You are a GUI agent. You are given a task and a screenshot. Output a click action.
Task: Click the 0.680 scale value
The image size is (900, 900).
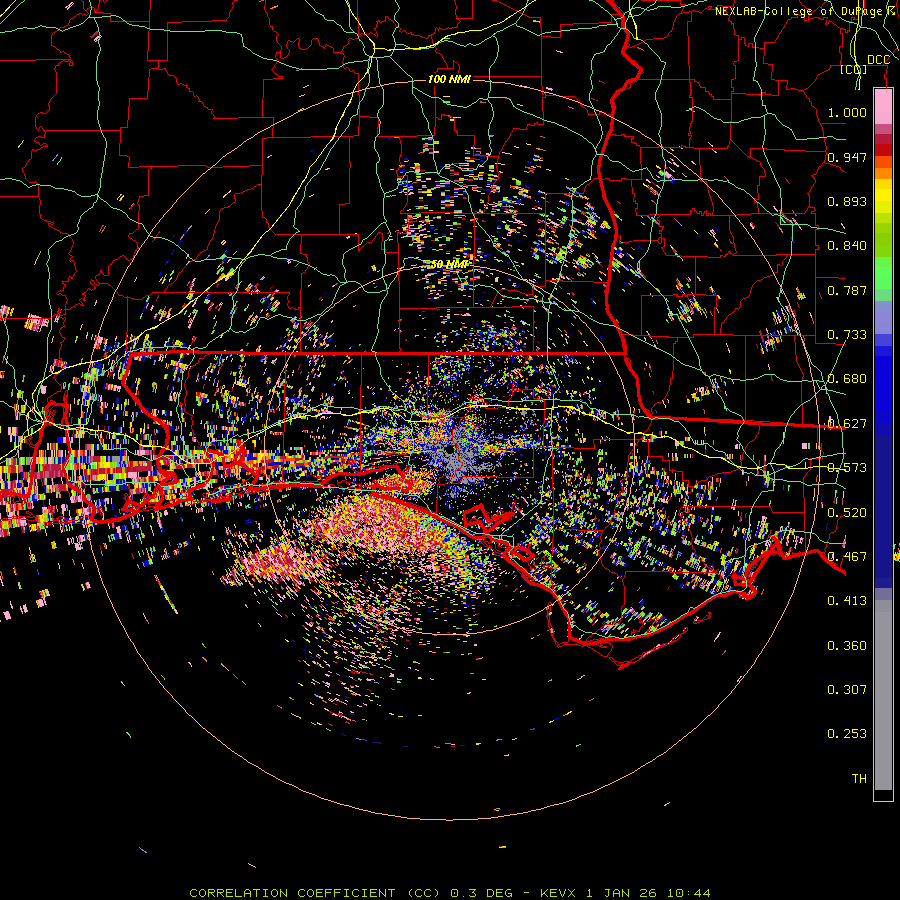click(x=847, y=378)
